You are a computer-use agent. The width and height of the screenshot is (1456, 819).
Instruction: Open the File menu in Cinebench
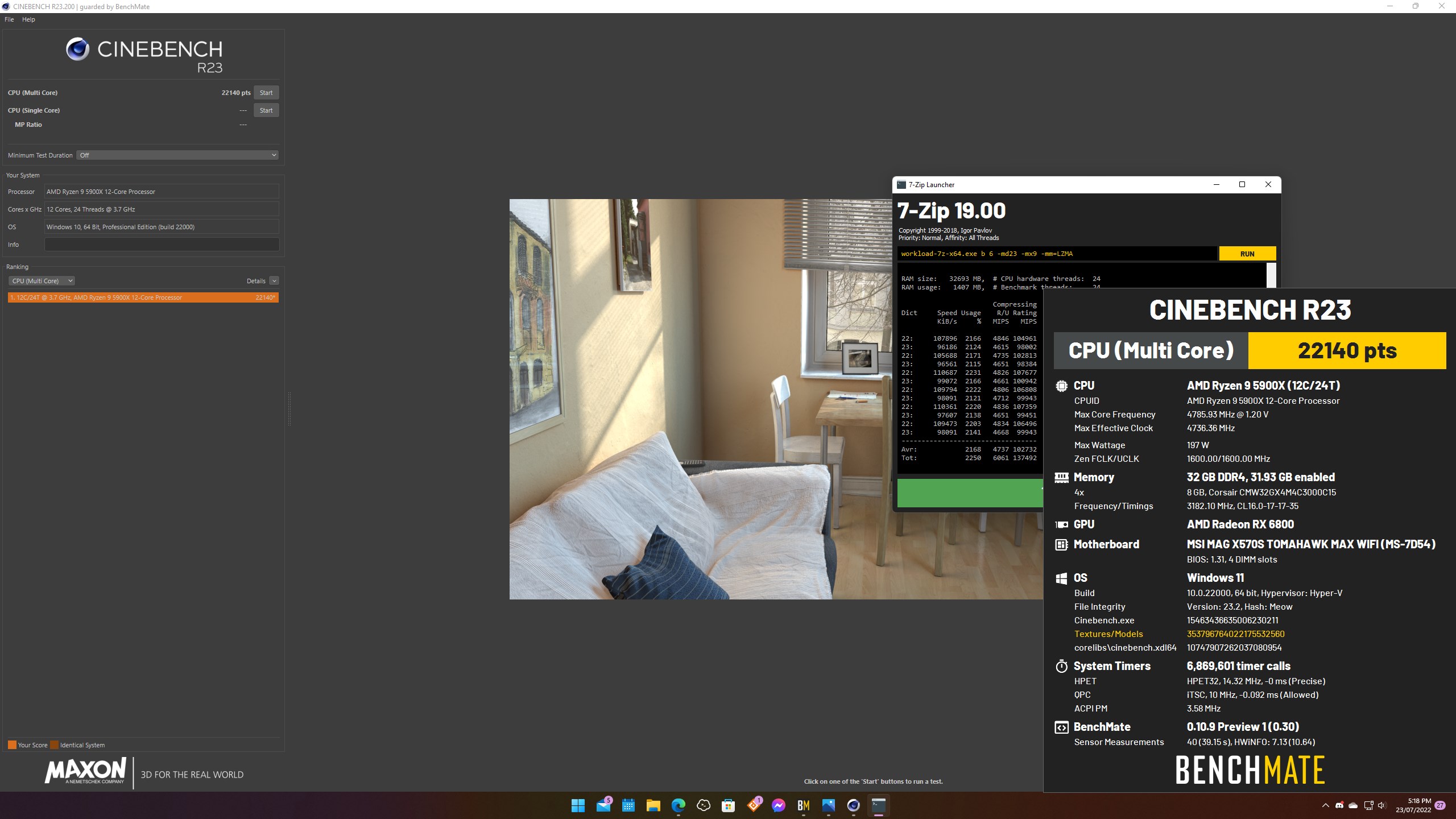pyautogui.click(x=9, y=19)
